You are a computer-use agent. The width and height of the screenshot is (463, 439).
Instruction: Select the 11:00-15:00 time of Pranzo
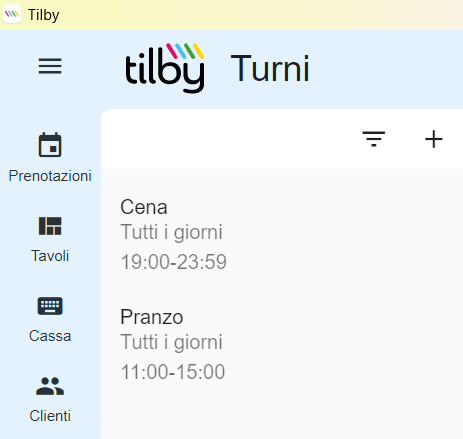173,372
